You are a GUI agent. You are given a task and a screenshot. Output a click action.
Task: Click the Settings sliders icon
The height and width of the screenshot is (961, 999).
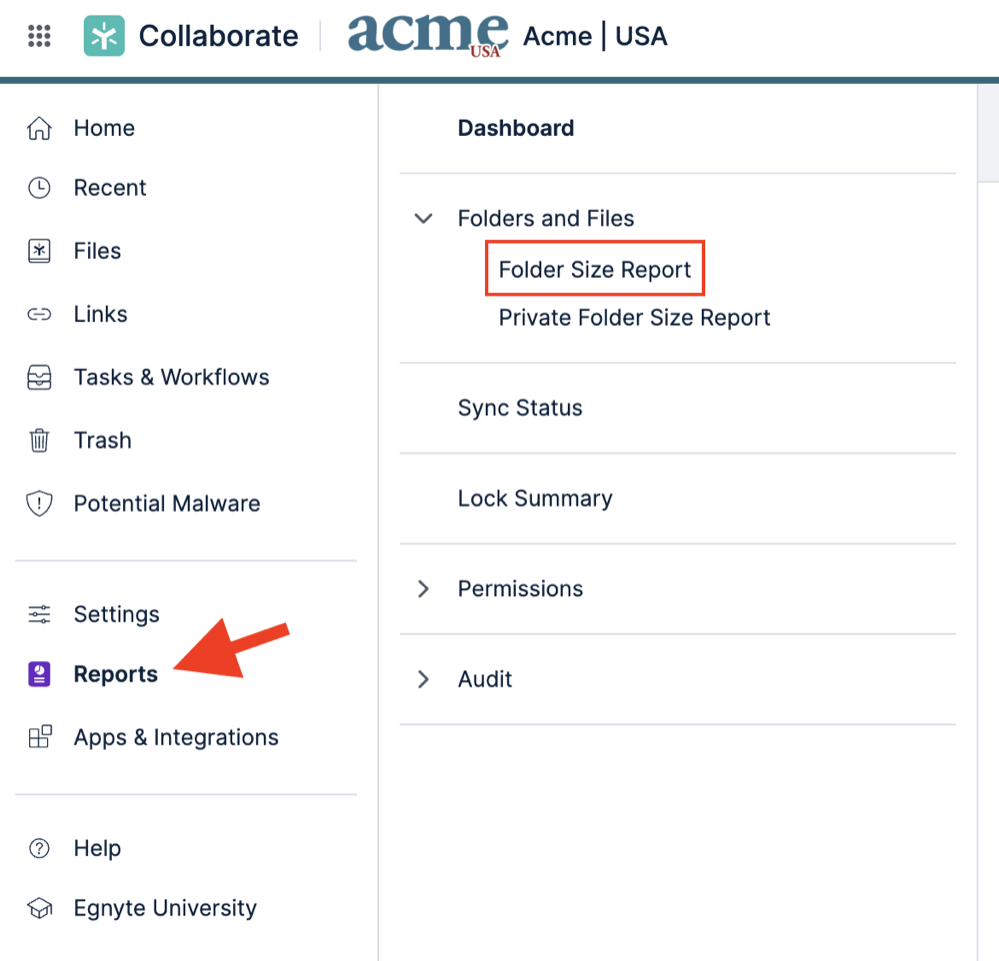[39, 614]
